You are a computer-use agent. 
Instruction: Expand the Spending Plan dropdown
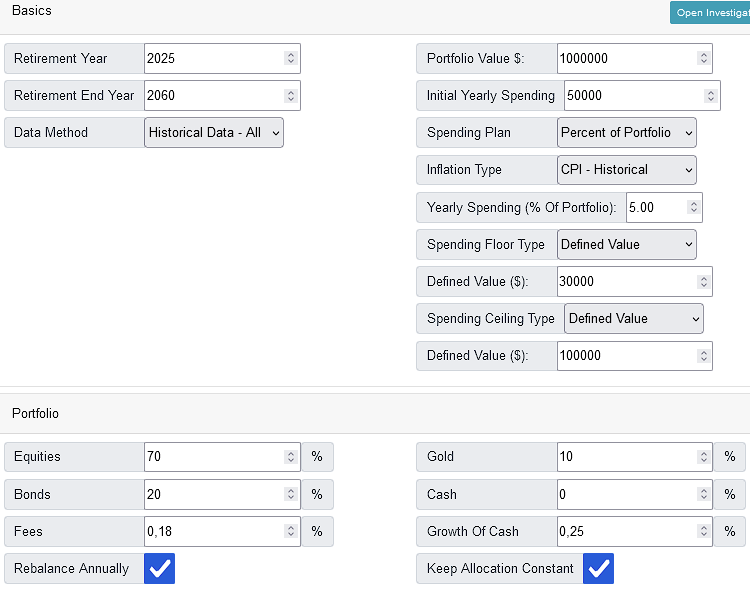(x=626, y=133)
